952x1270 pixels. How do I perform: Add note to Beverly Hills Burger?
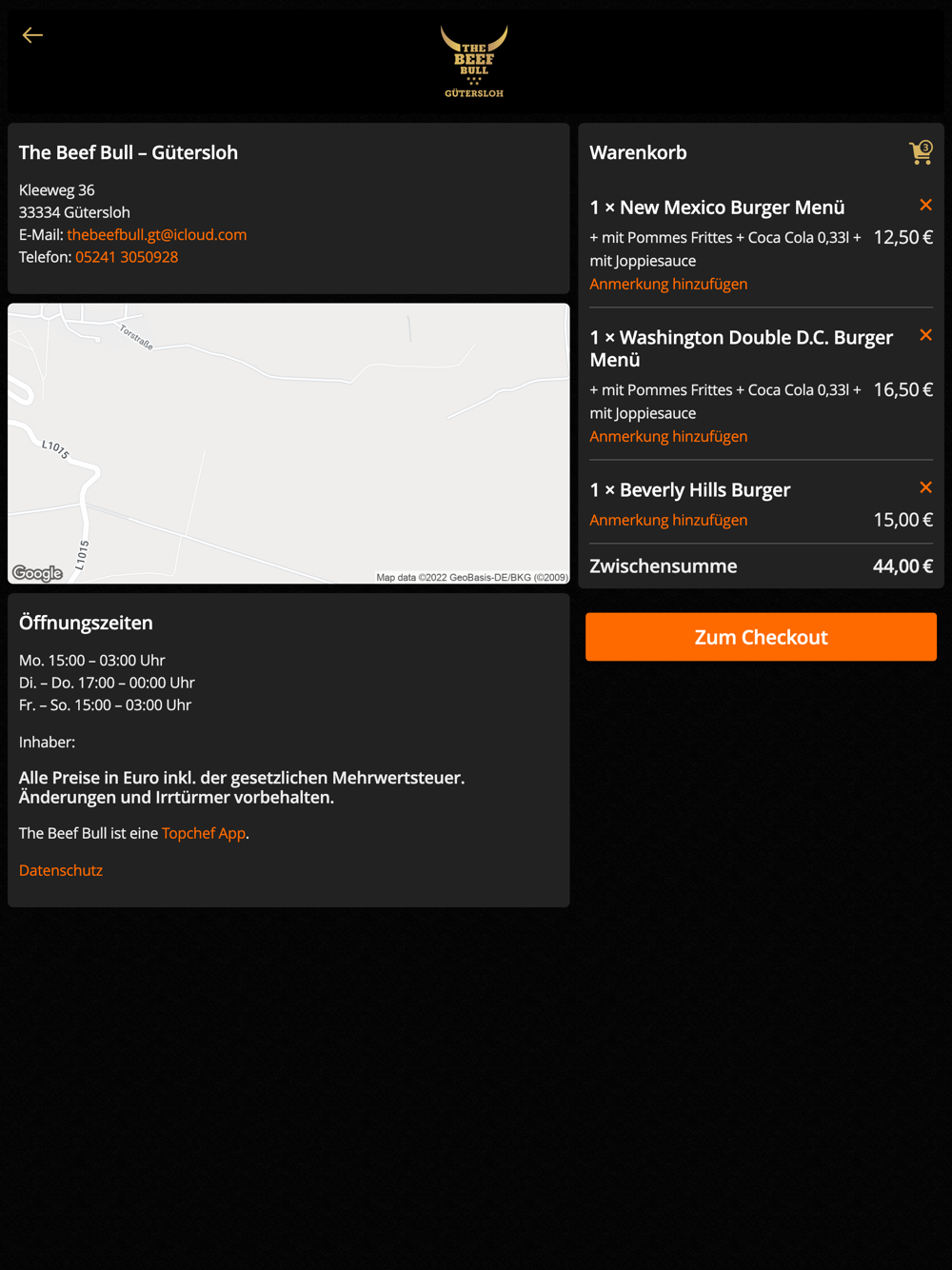tap(668, 520)
